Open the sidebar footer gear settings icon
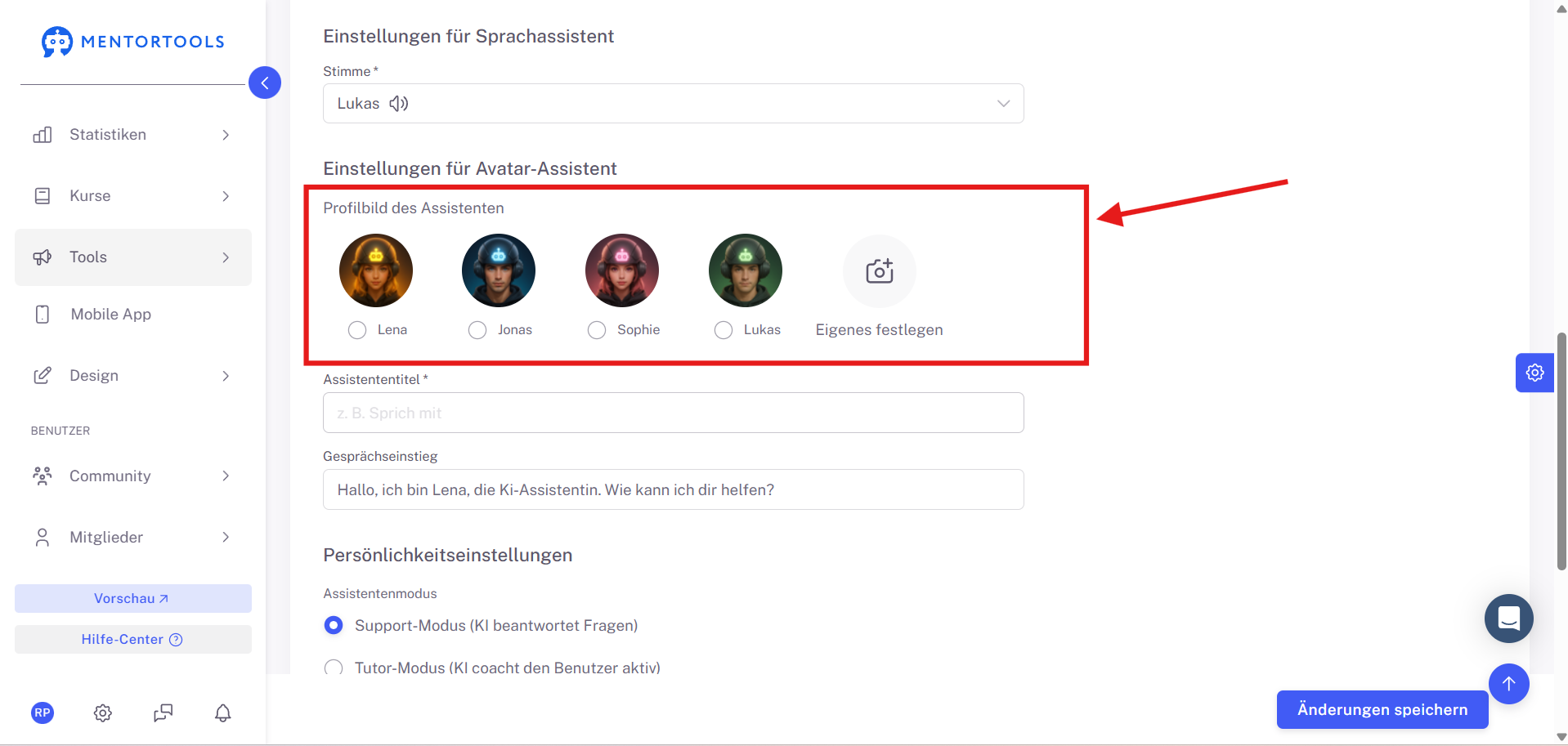The height and width of the screenshot is (746, 1568). [x=103, y=713]
